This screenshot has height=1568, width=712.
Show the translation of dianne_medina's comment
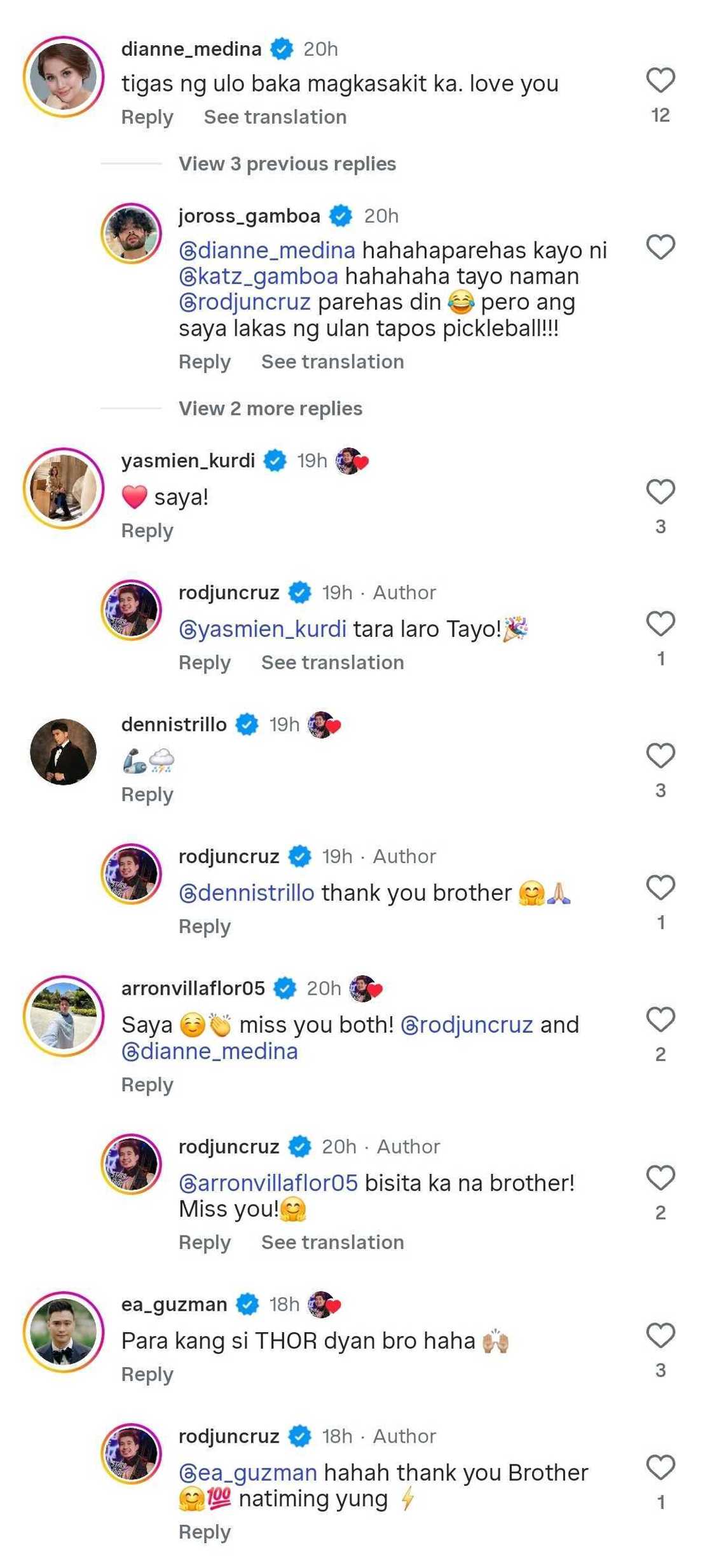(275, 117)
